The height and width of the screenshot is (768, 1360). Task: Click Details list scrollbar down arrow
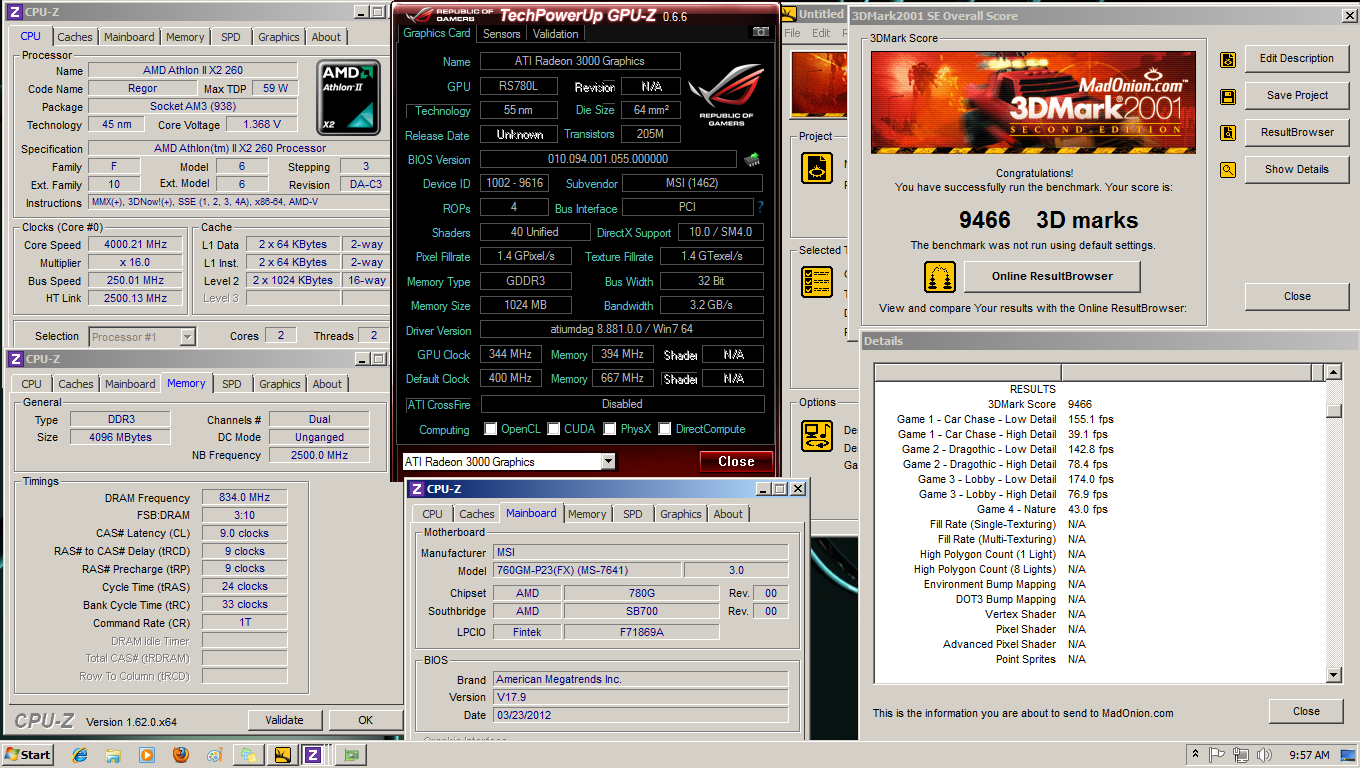[x=1333, y=675]
